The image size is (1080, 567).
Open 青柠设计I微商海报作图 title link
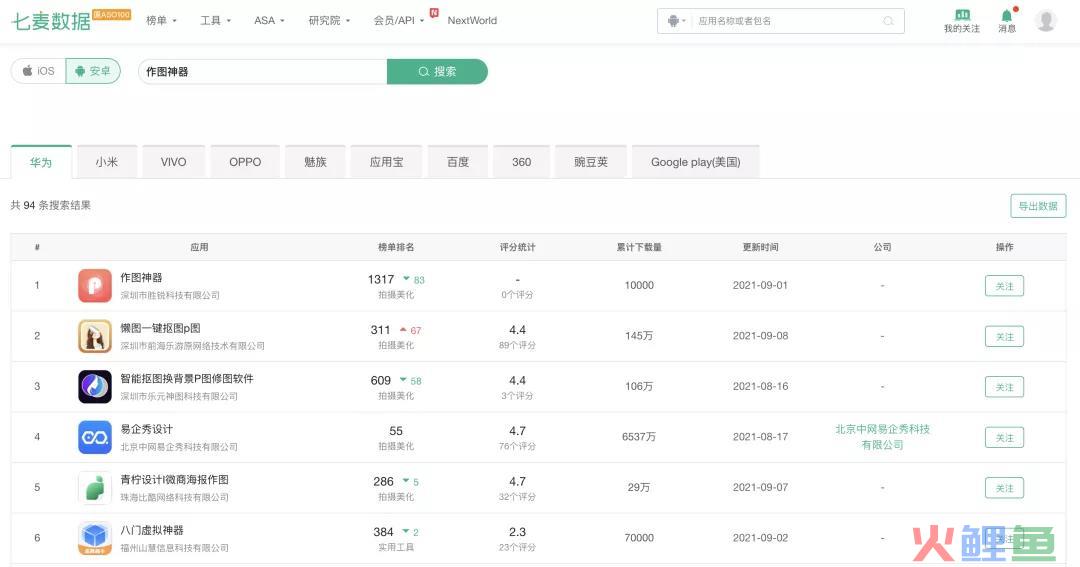pos(174,480)
